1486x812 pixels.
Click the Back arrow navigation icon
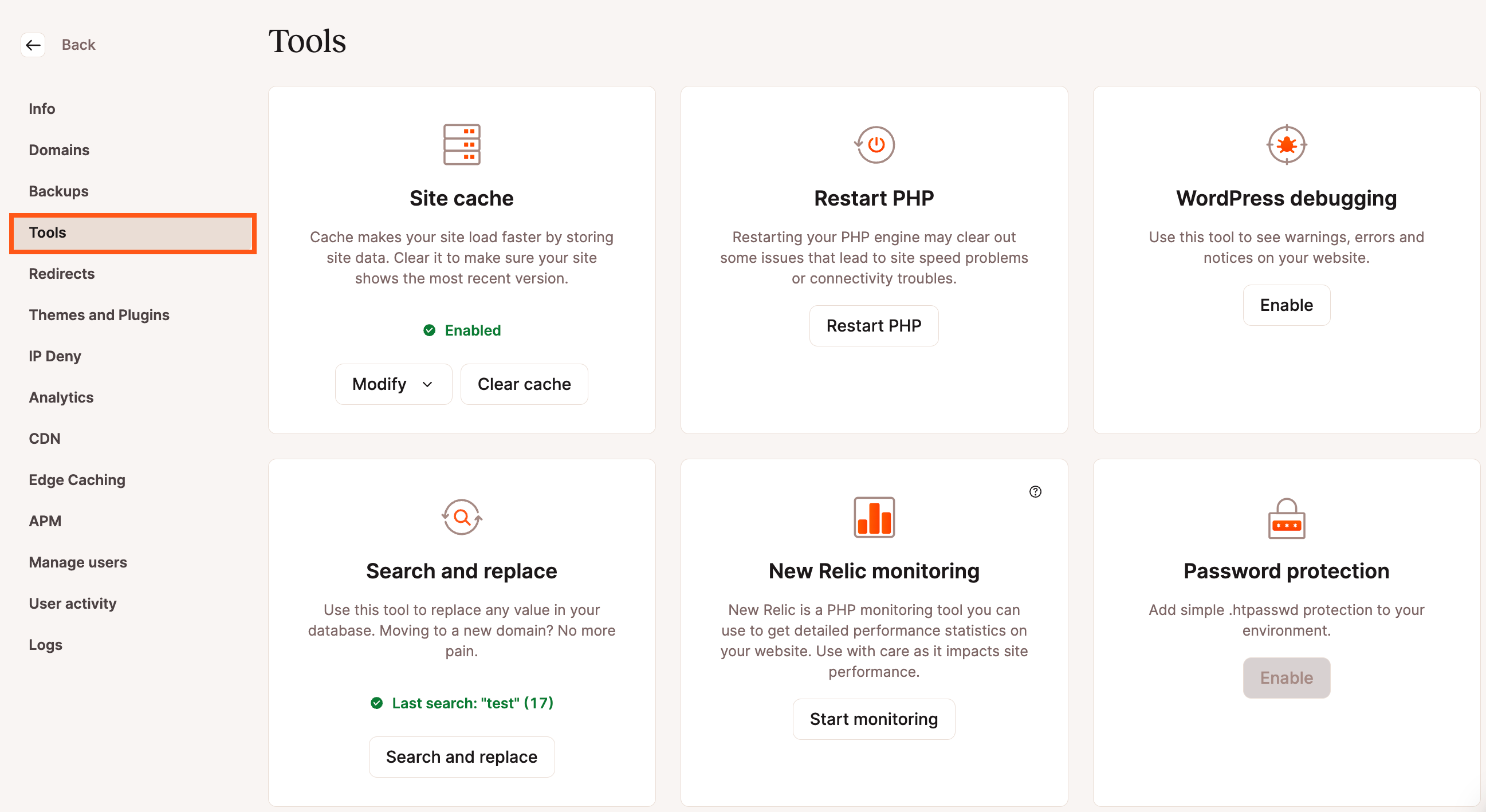pos(31,44)
